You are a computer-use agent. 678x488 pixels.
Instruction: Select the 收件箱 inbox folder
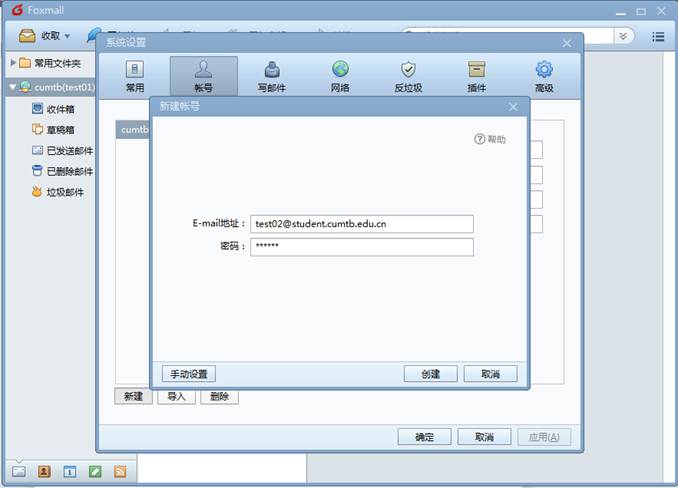pos(62,109)
